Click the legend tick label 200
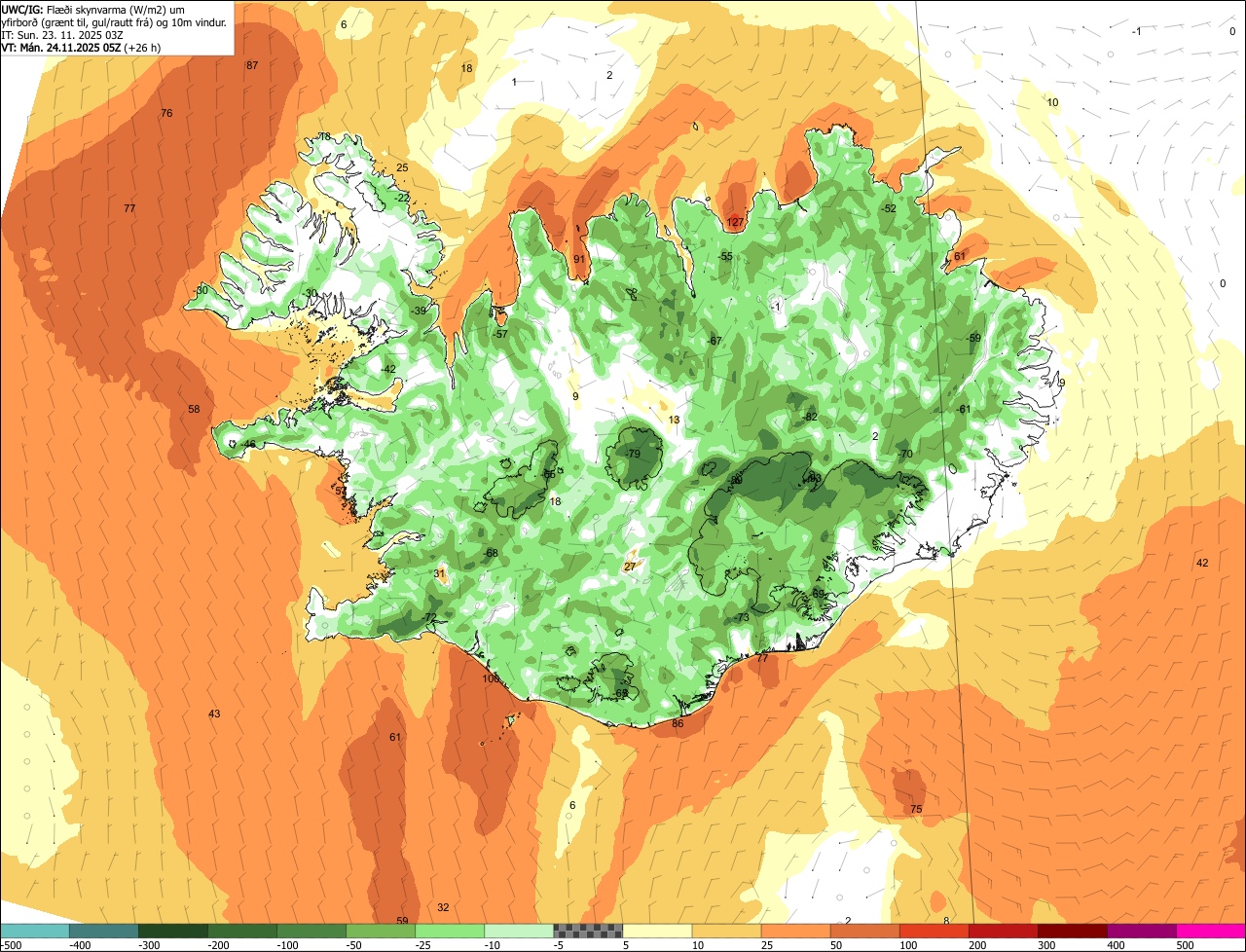The height and width of the screenshot is (952, 1246). [977, 944]
